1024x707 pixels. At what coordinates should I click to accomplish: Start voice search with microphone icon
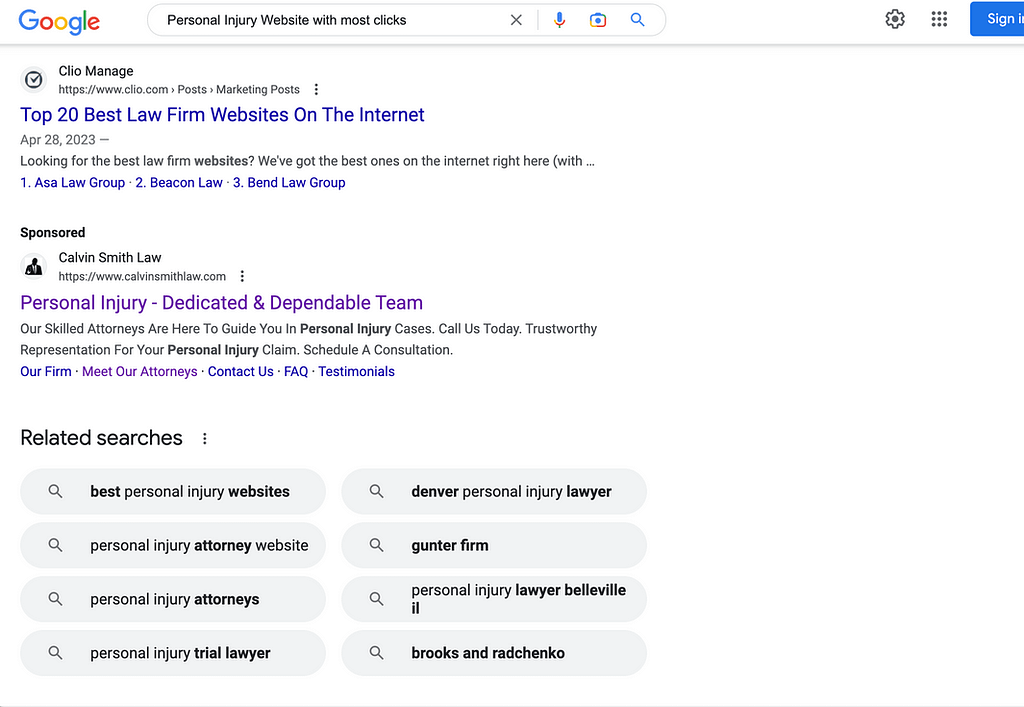559,20
